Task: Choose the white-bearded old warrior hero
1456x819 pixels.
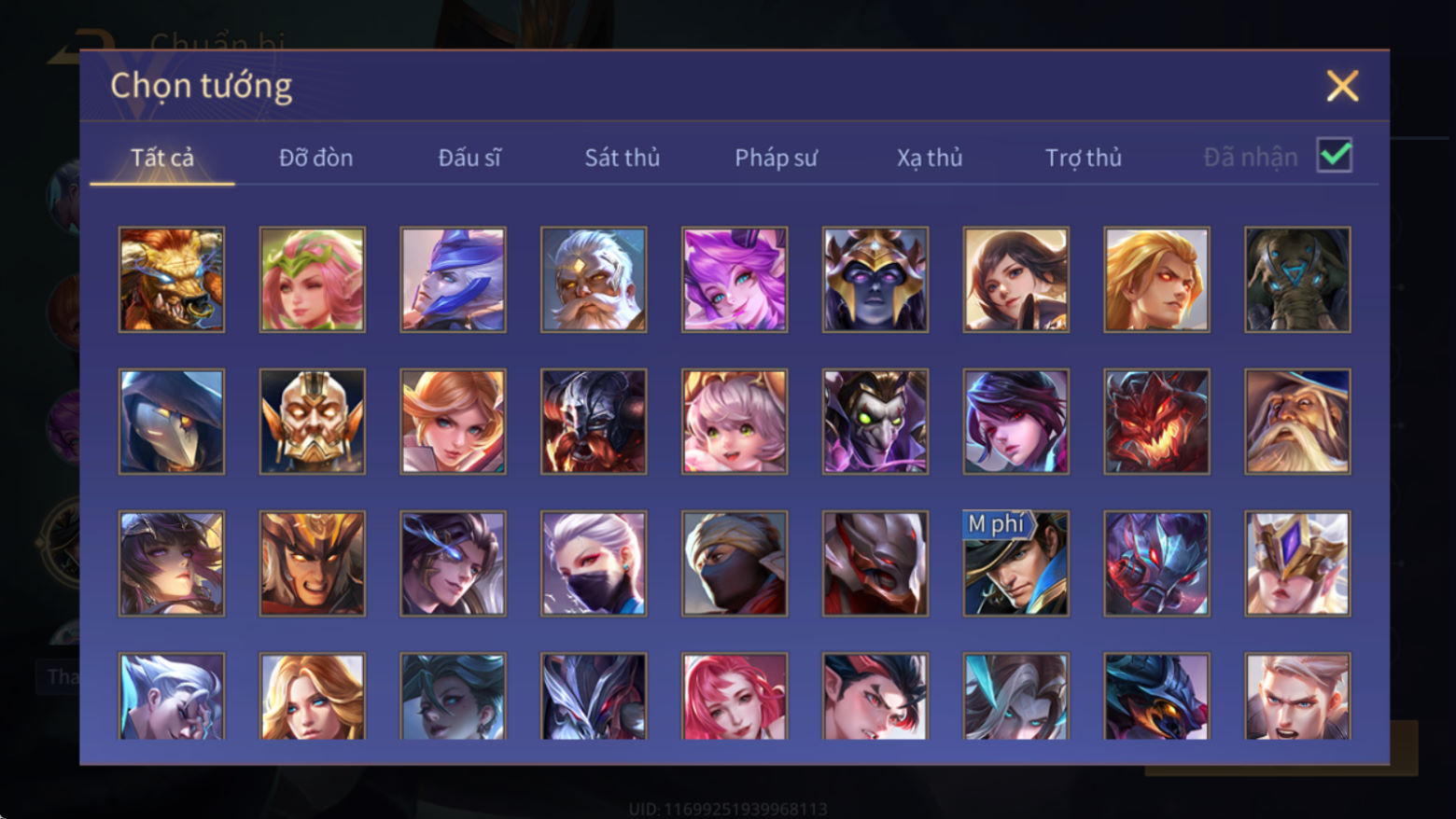Action: coord(594,280)
